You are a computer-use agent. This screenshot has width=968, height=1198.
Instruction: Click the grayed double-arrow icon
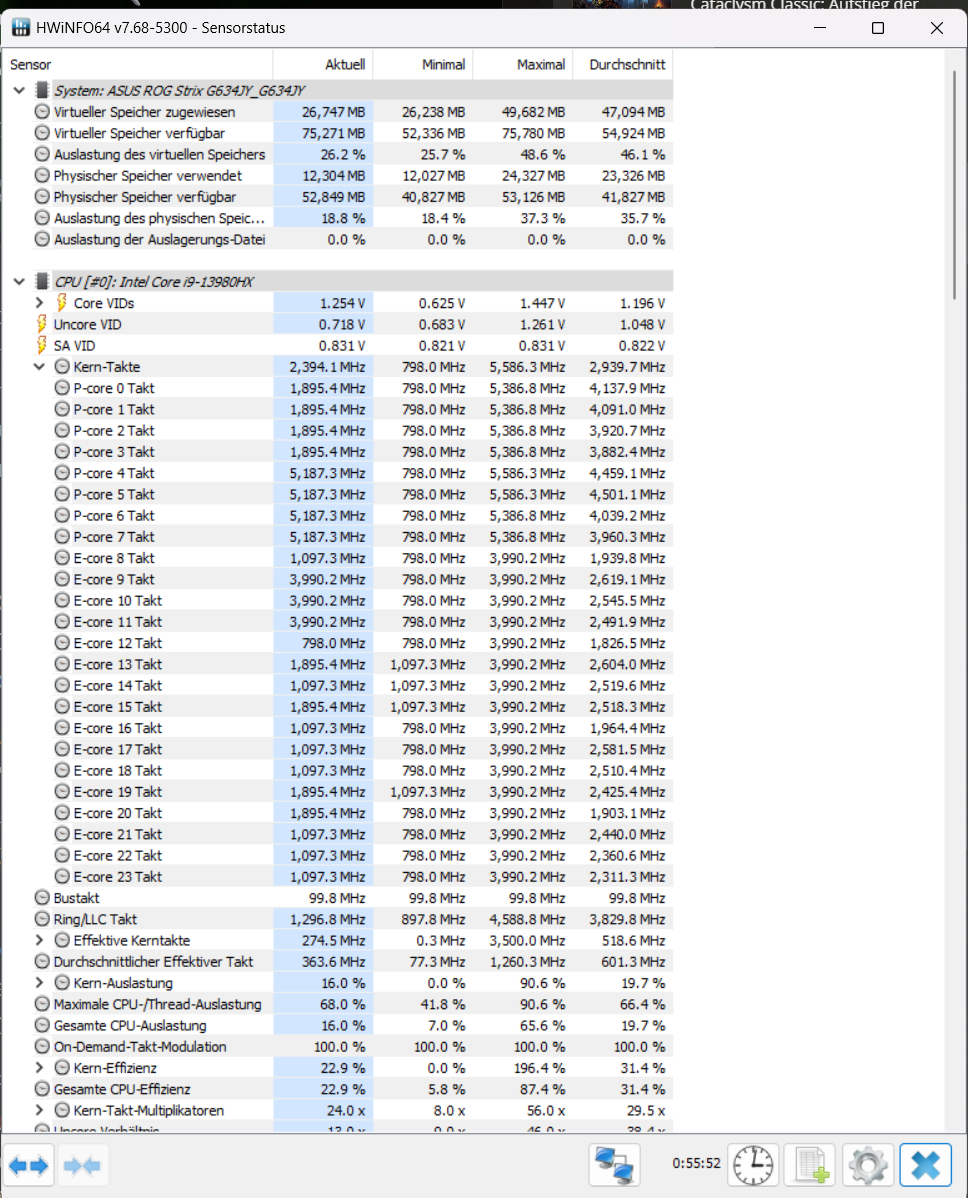83,1164
